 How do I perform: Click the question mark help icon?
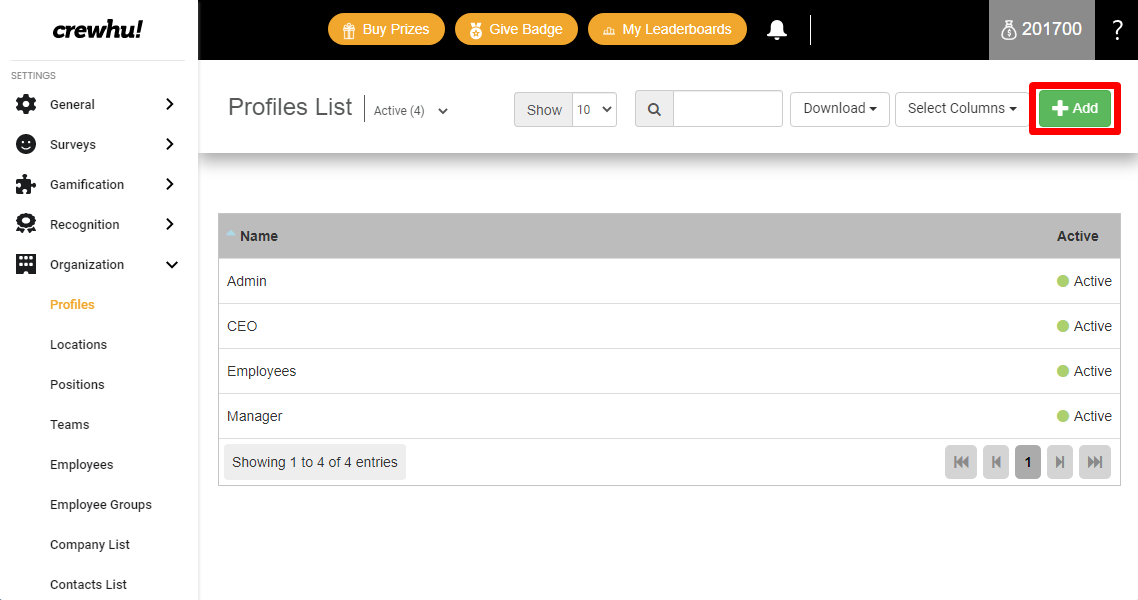(1117, 30)
